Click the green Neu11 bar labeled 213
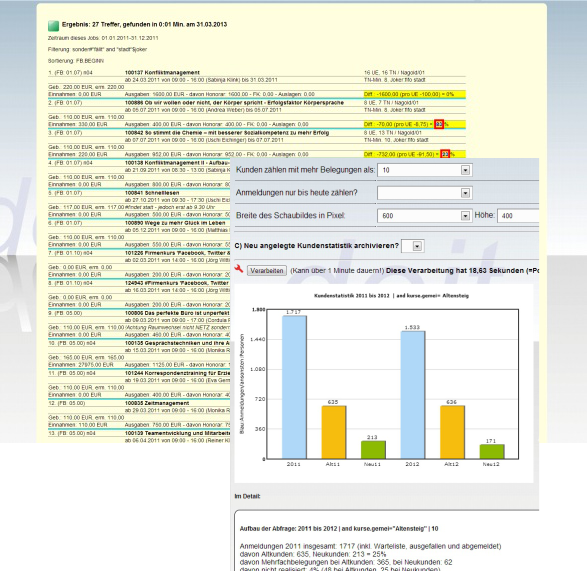 click(x=373, y=450)
